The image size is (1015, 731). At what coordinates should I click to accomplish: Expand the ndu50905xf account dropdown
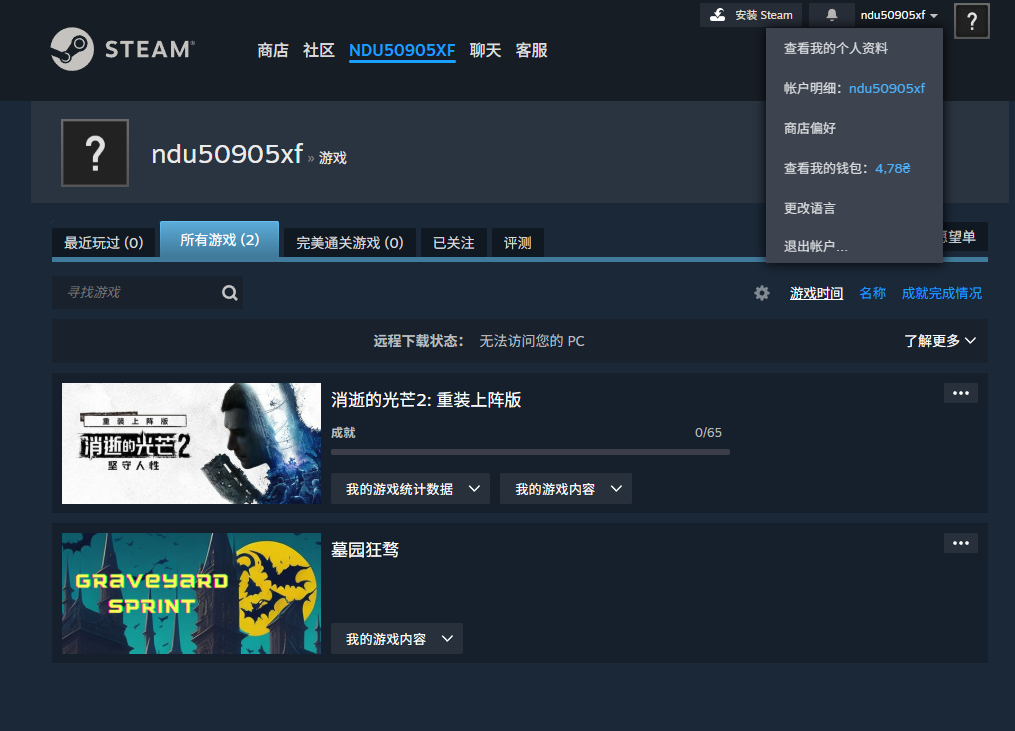[899, 15]
